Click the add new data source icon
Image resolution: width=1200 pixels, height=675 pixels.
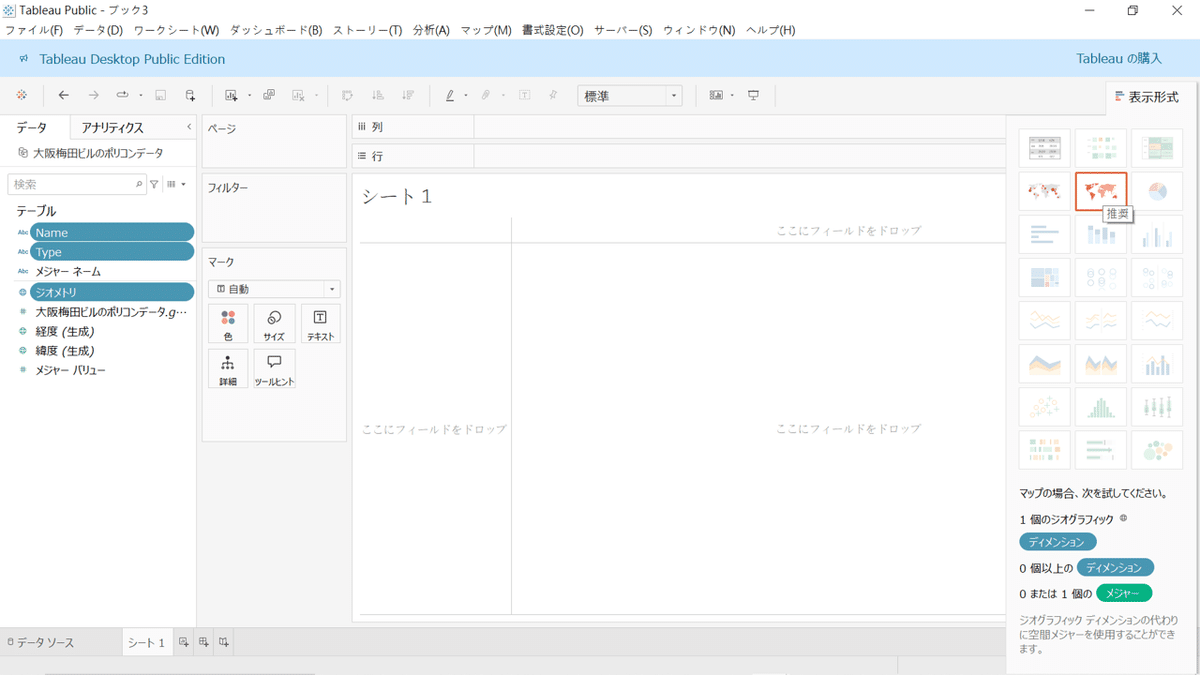[x=190, y=95]
